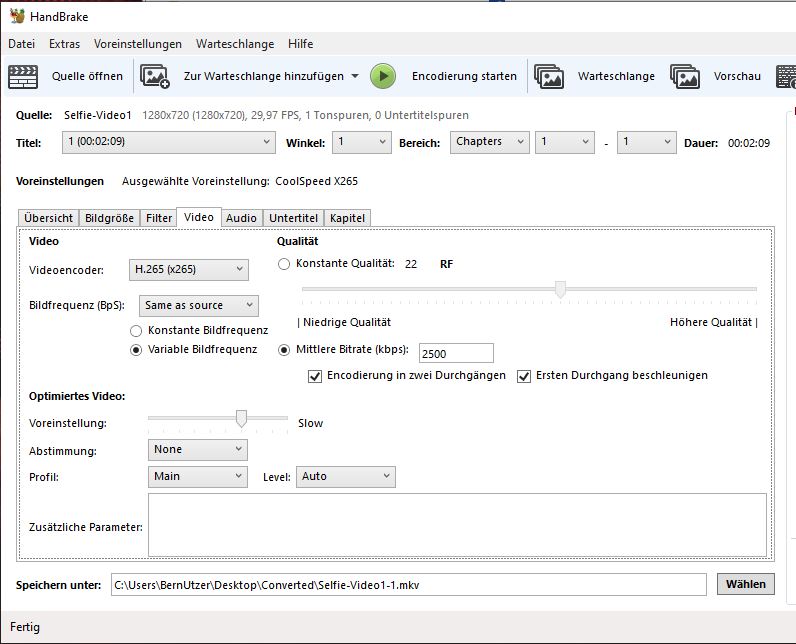Select Variable Bildfrequenz radio button

(136, 350)
